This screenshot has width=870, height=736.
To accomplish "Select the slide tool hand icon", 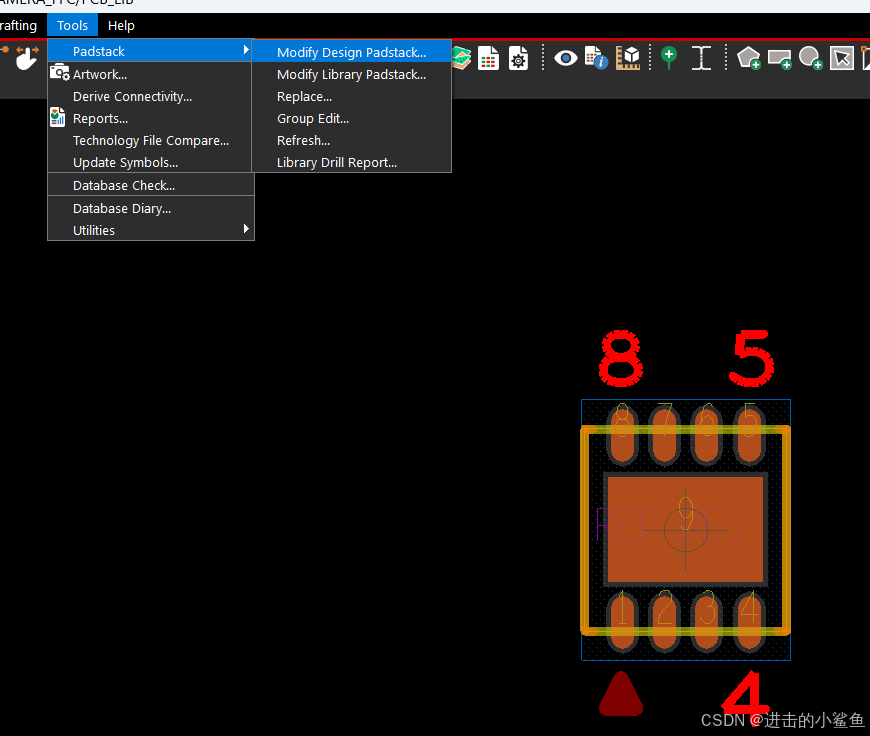I will 27,58.
